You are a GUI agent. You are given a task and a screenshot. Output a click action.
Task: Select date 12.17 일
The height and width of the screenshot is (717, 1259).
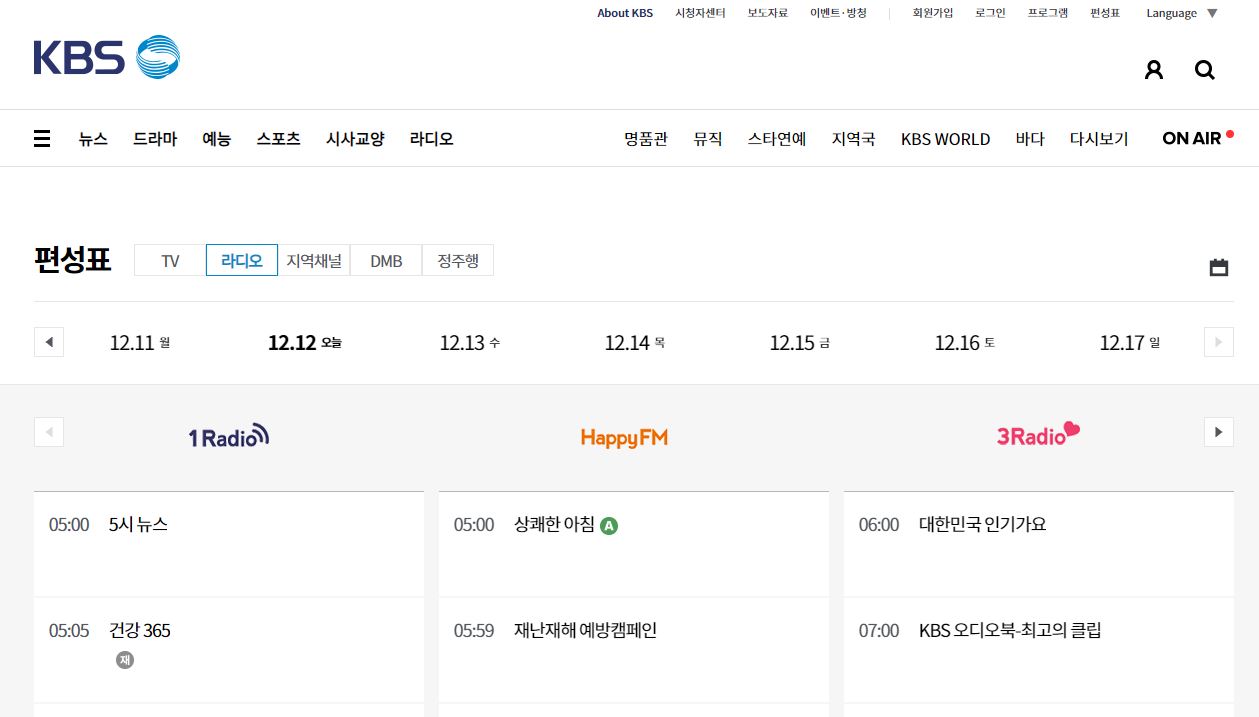click(1130, 343)
